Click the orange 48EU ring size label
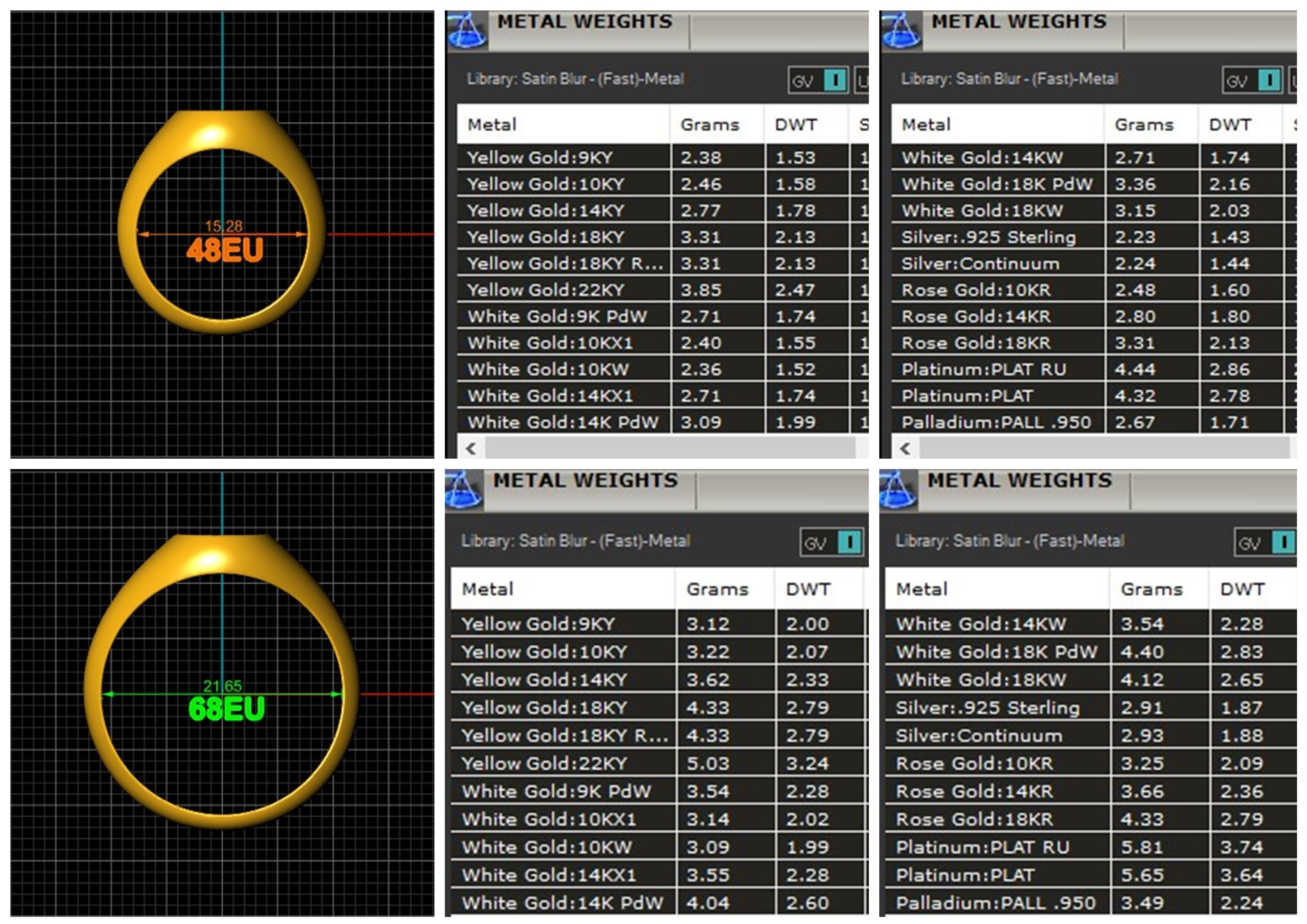The height and width of the screenshot is (924, 1307). pyautogui.click(x=225, y=250)
